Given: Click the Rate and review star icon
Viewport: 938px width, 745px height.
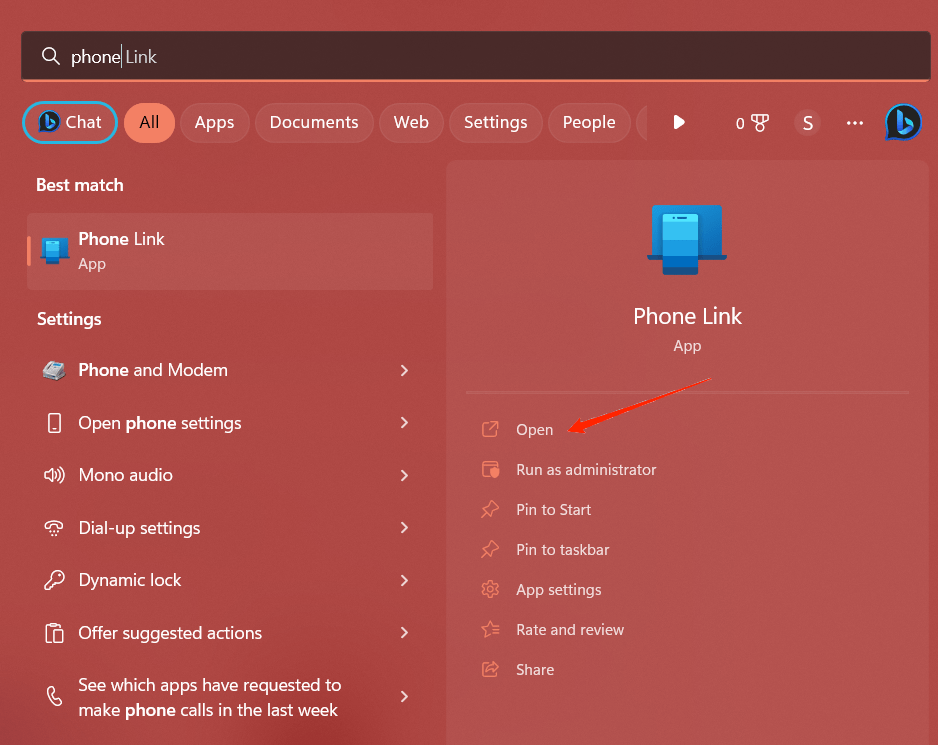Looking at the screenshot, I should click(490, 630).
